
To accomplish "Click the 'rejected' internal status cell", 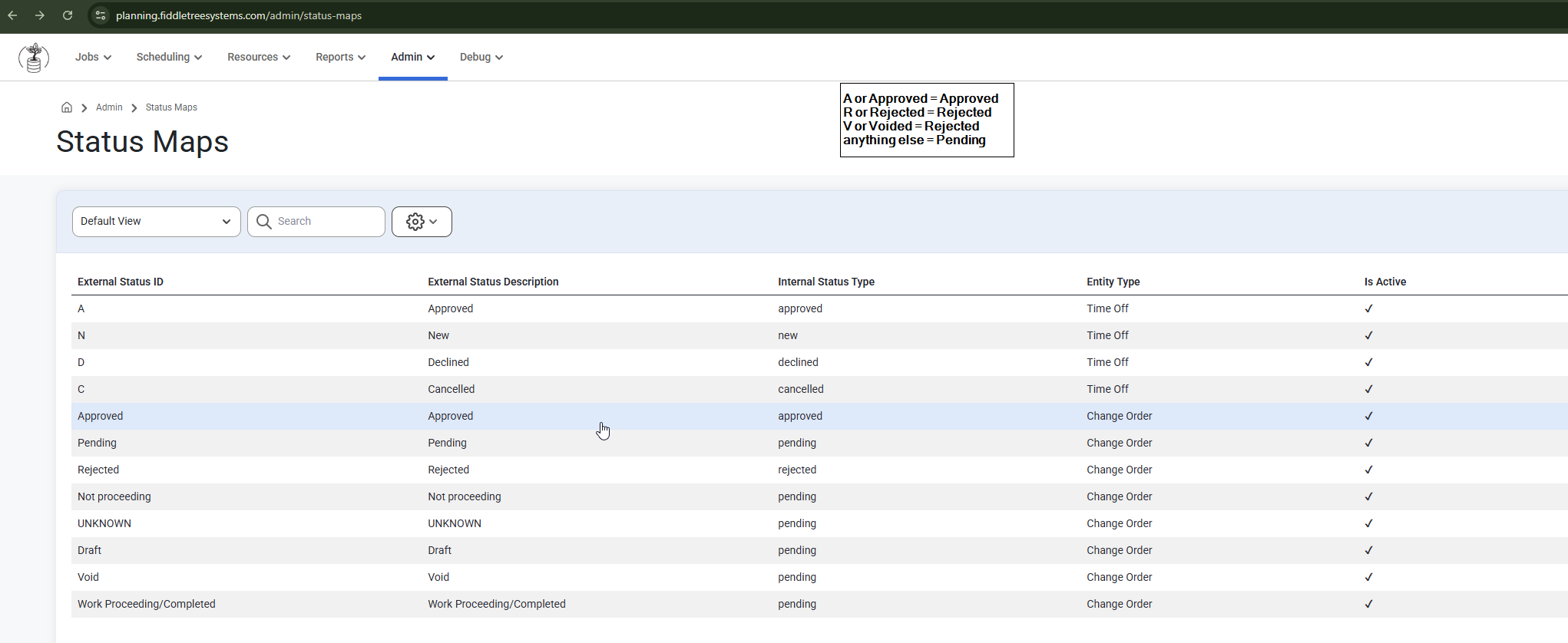I will 797,470.
